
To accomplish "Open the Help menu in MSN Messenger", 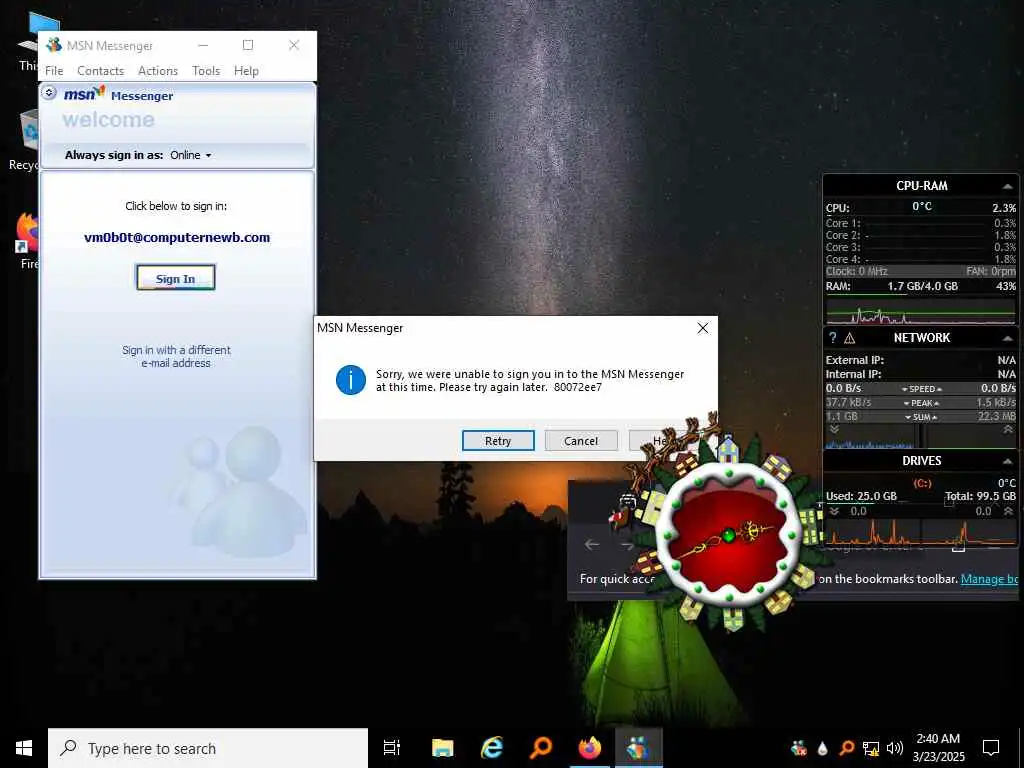I will pos(246,71).
